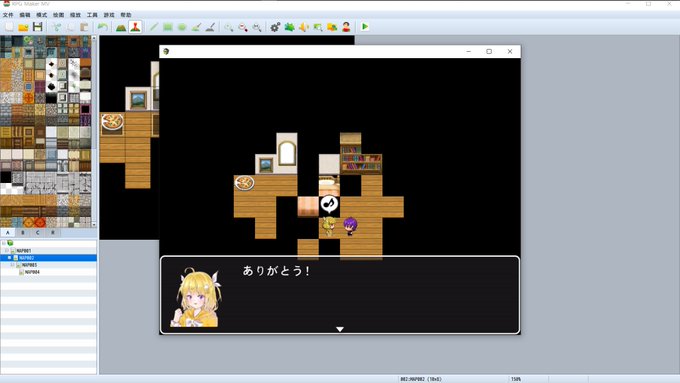The width and height of the screenshot is (680, 383).
Task: Open the Plugin Manager puzzle icon
Action: click(289, 27)
